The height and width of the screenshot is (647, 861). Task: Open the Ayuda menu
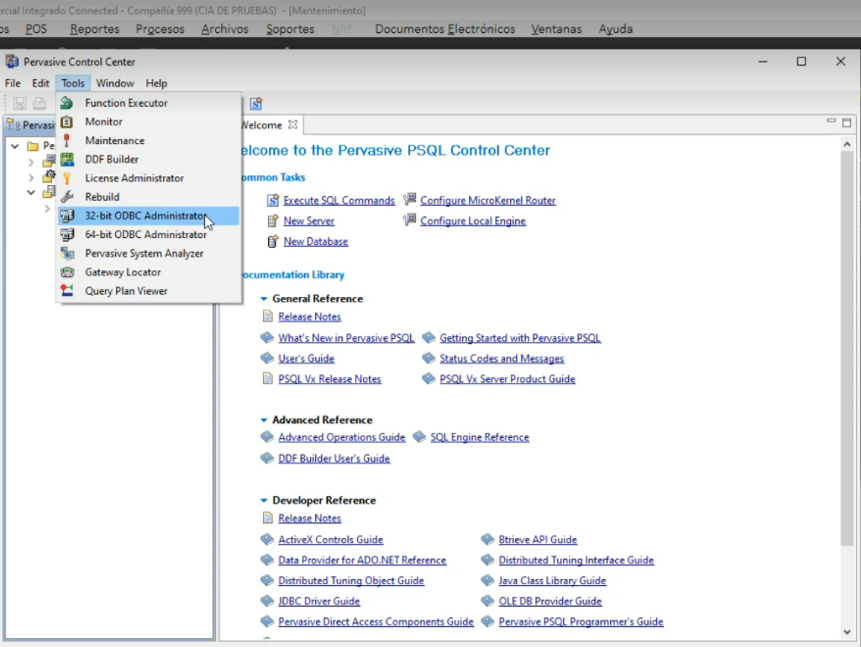[614, 29]
